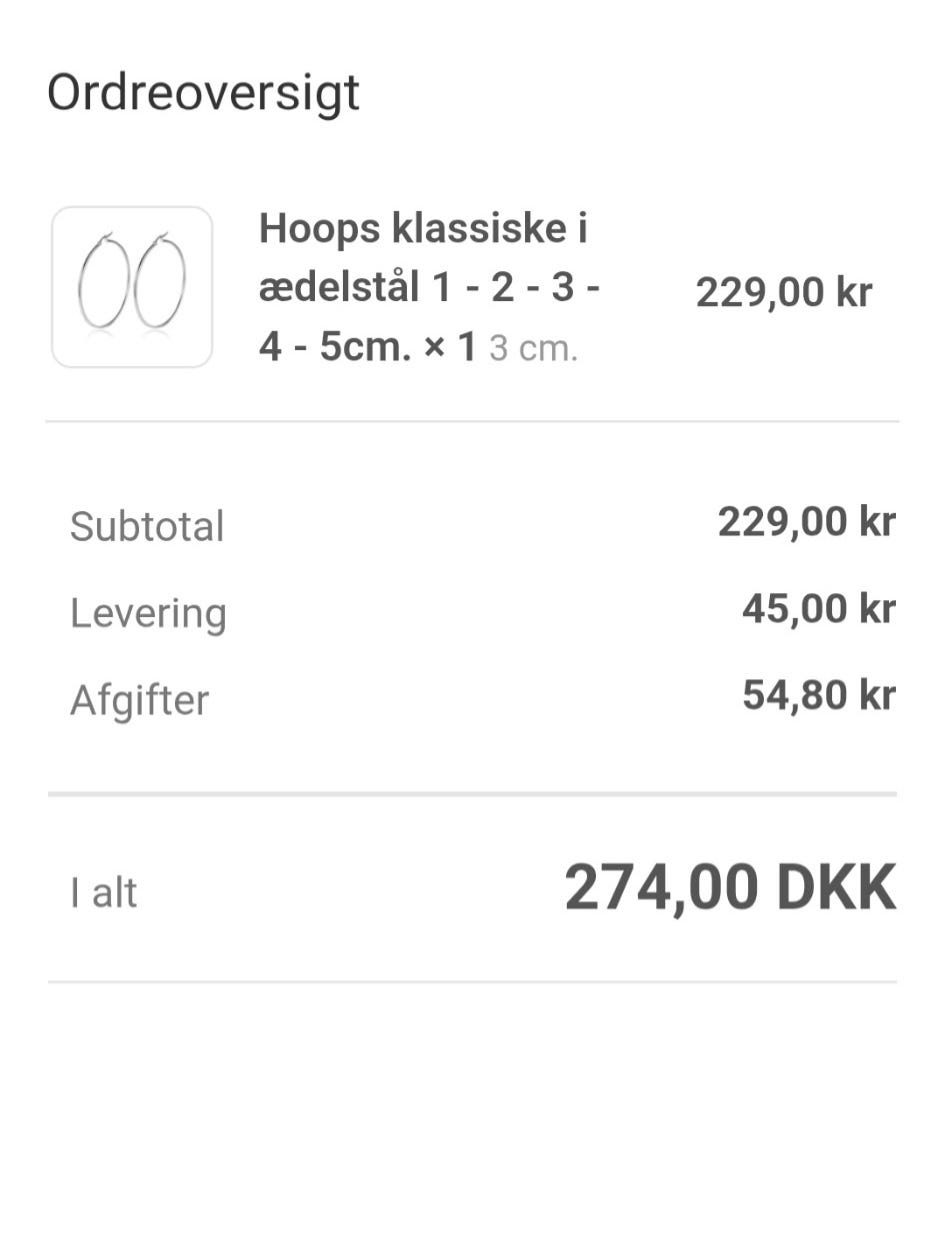The image size is (944, 1233).
Task: Click the divider line below the total
Action: click(x=472, y=982)
